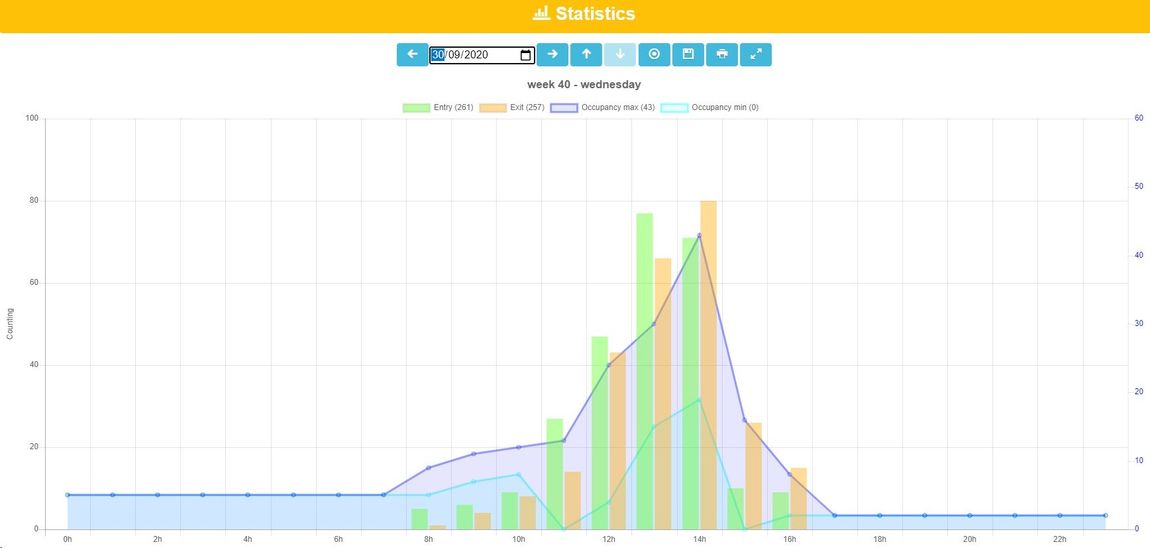Toggle the Occupancy max (43) legend series

tap(603, 108)
